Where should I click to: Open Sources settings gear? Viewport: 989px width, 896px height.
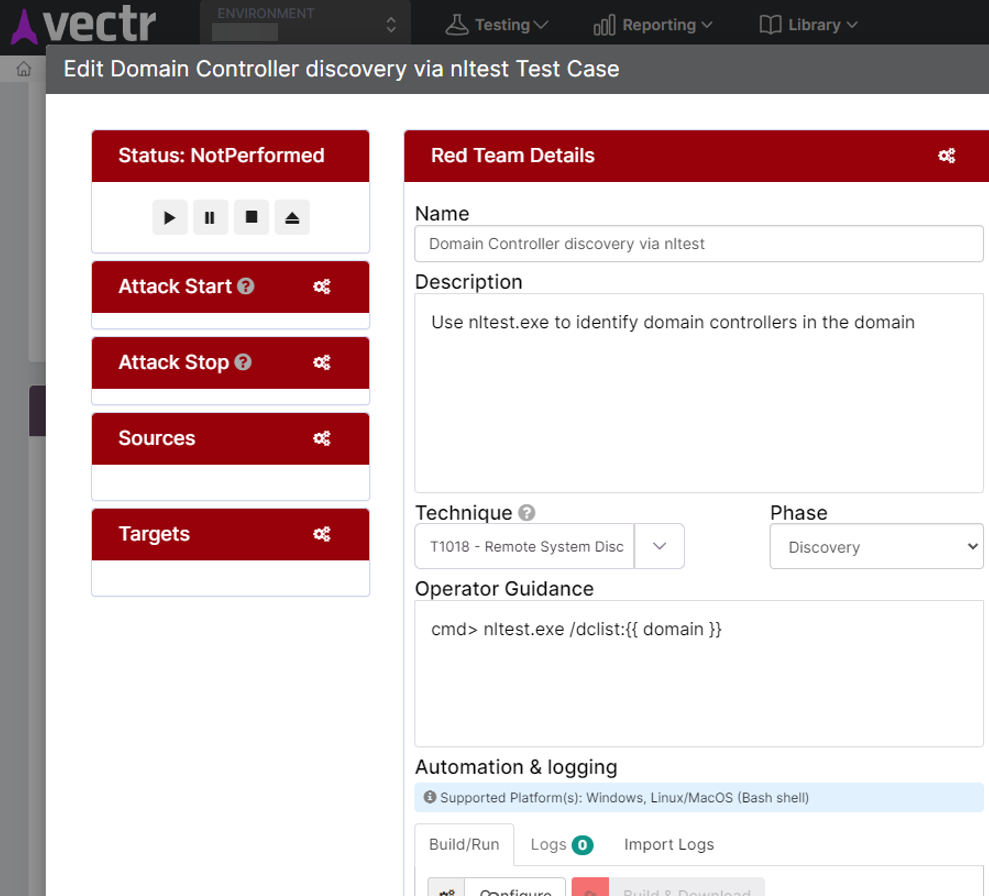[322, 438]
